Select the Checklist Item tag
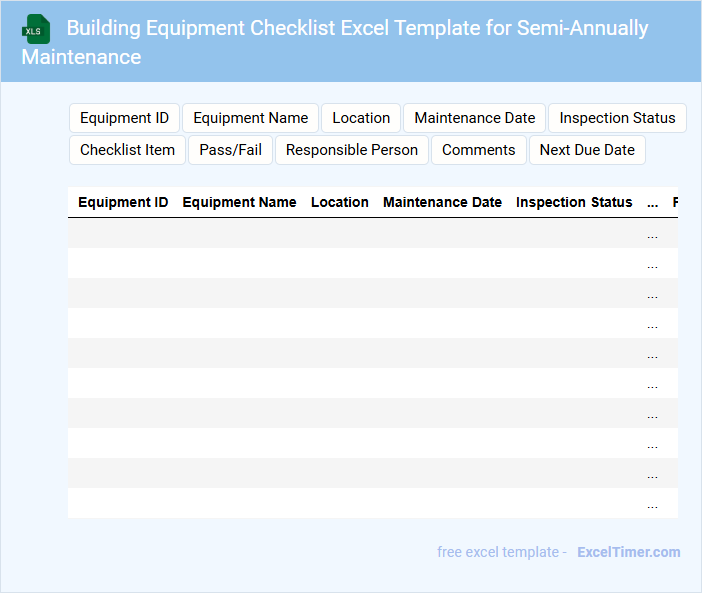702x593 pixels. 127,150
